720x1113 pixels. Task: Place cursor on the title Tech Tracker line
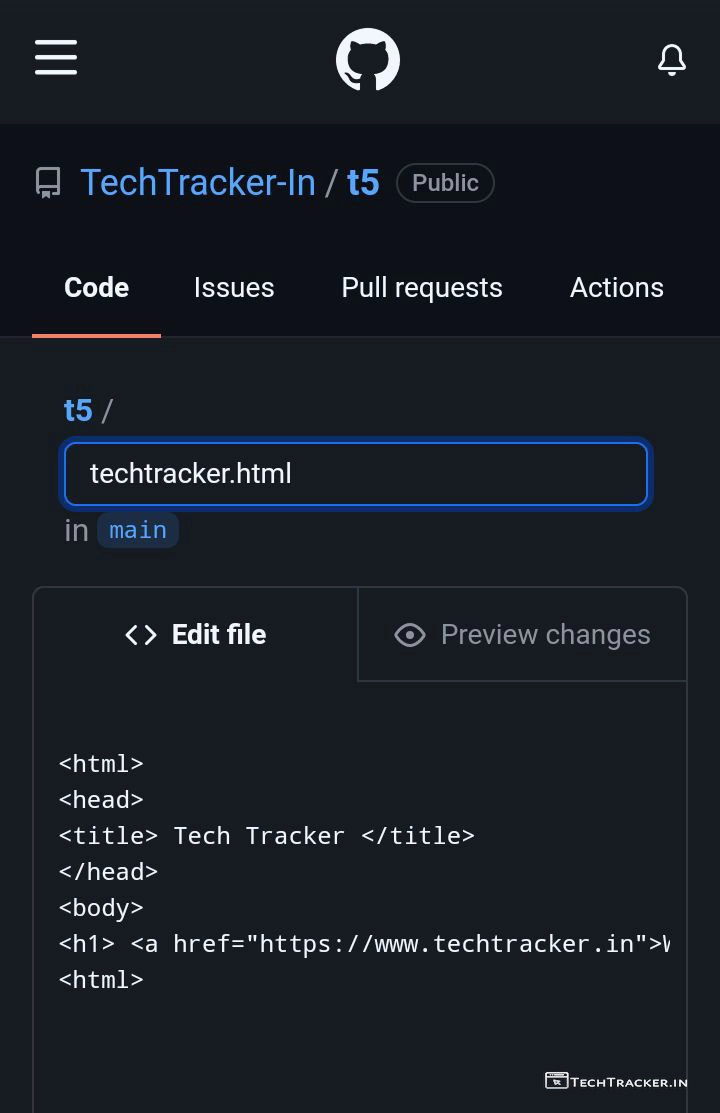pos(266,836)
